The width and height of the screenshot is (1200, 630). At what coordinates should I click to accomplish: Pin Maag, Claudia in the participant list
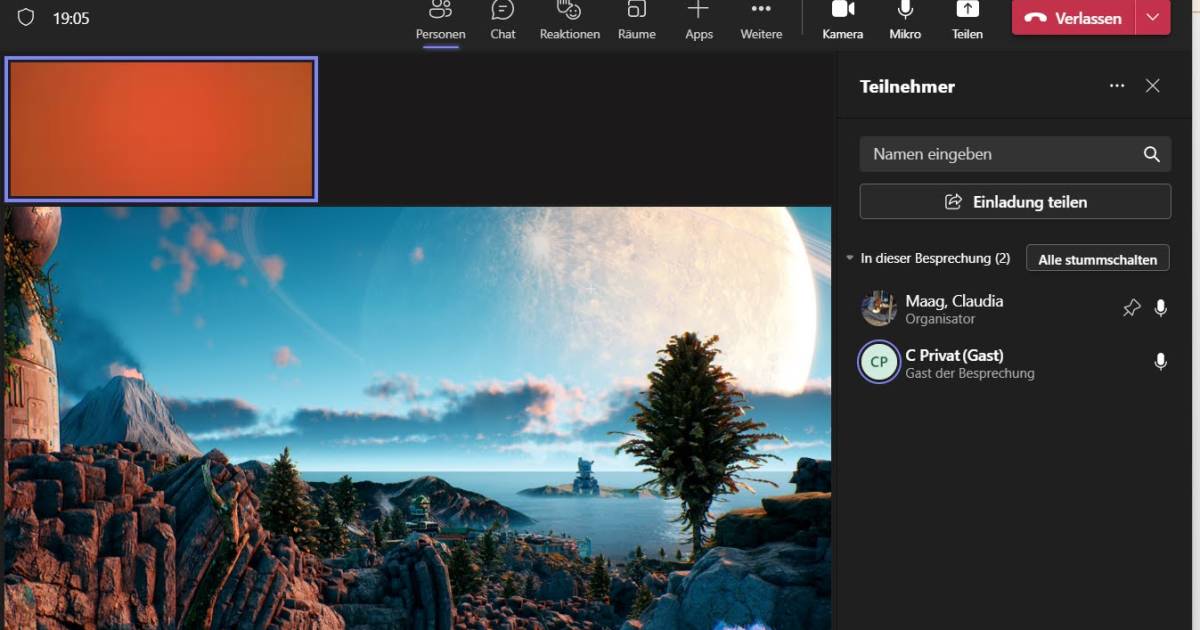tap(1131, 308)
